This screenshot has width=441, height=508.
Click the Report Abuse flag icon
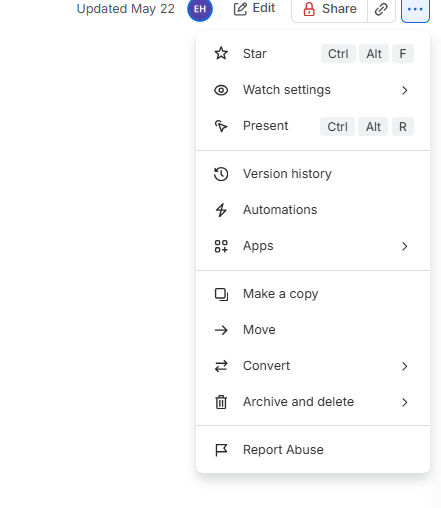click(x=221, y=450)
